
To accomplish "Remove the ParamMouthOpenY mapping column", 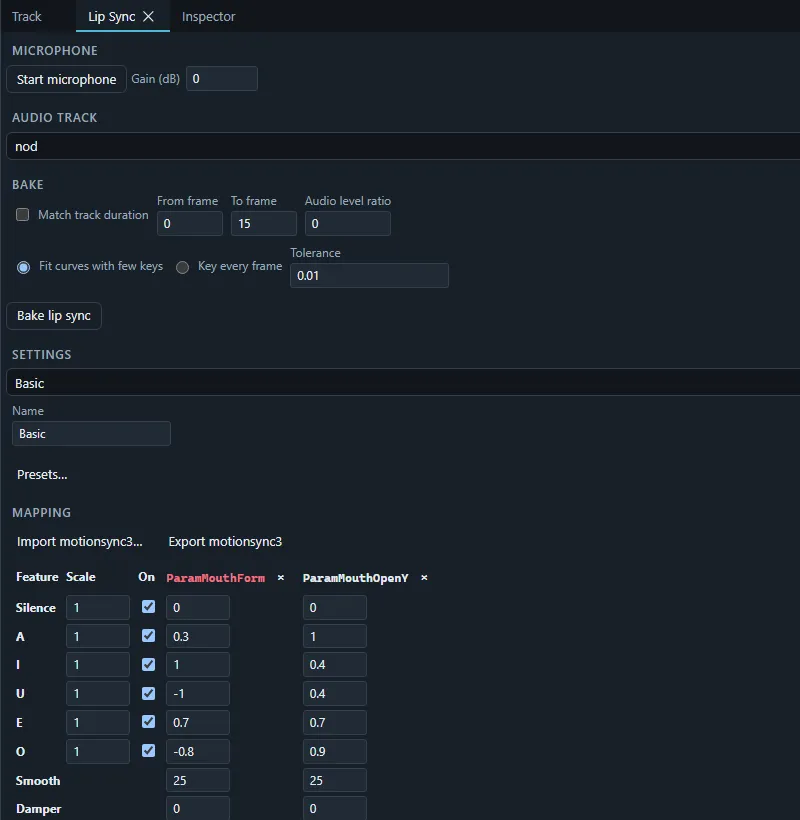I will (x=424, y=578).
